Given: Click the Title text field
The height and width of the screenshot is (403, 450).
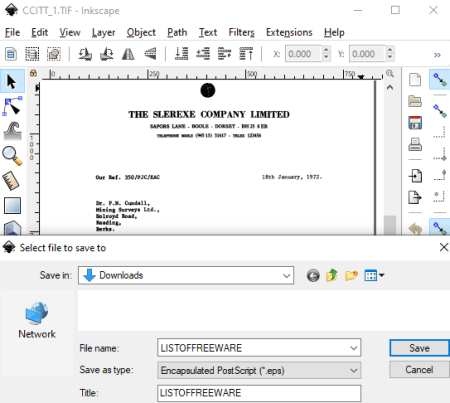Looking at the screenshot, I should click(259, 393).
